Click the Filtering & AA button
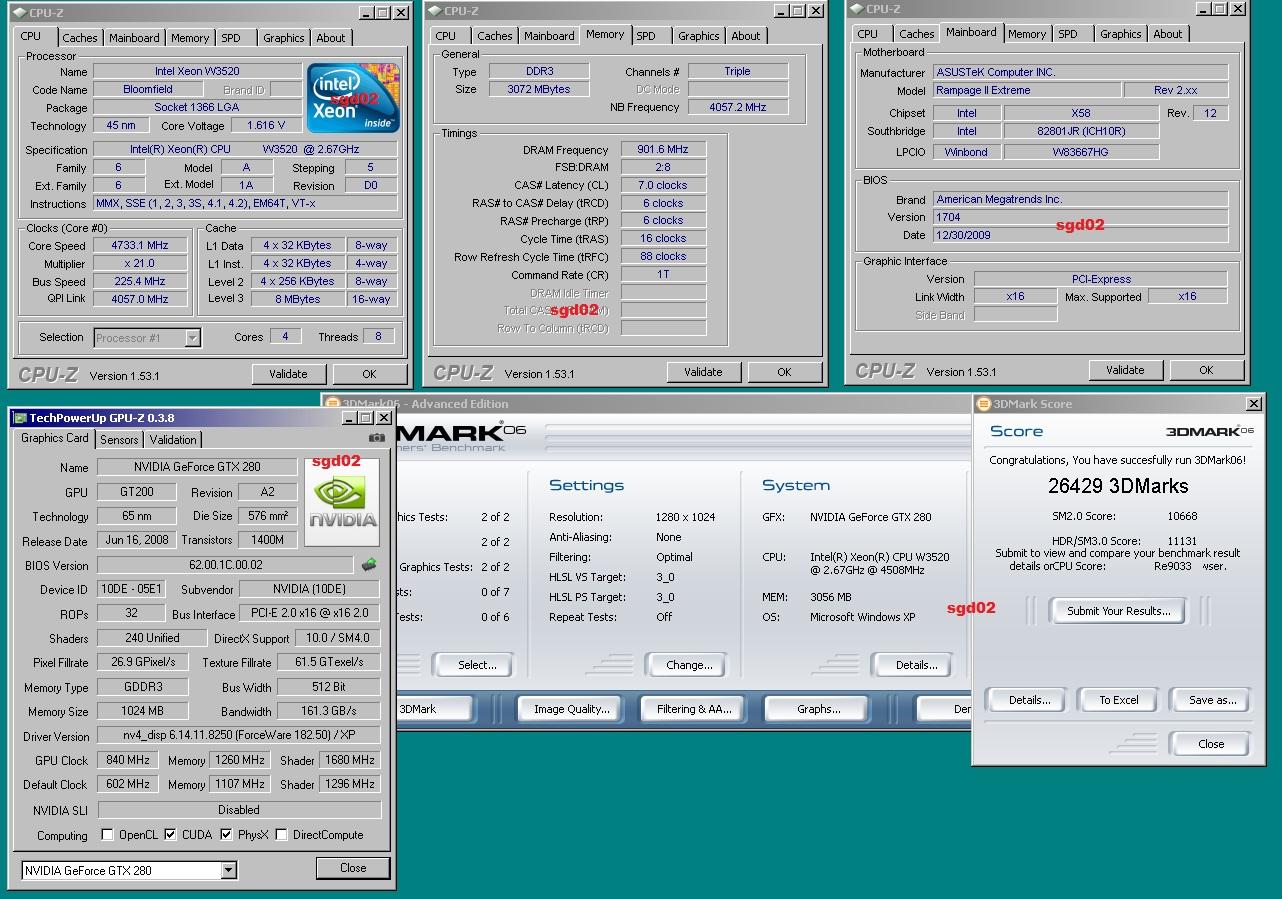This screenshot has width=1282, height=899. pos(694,709)
